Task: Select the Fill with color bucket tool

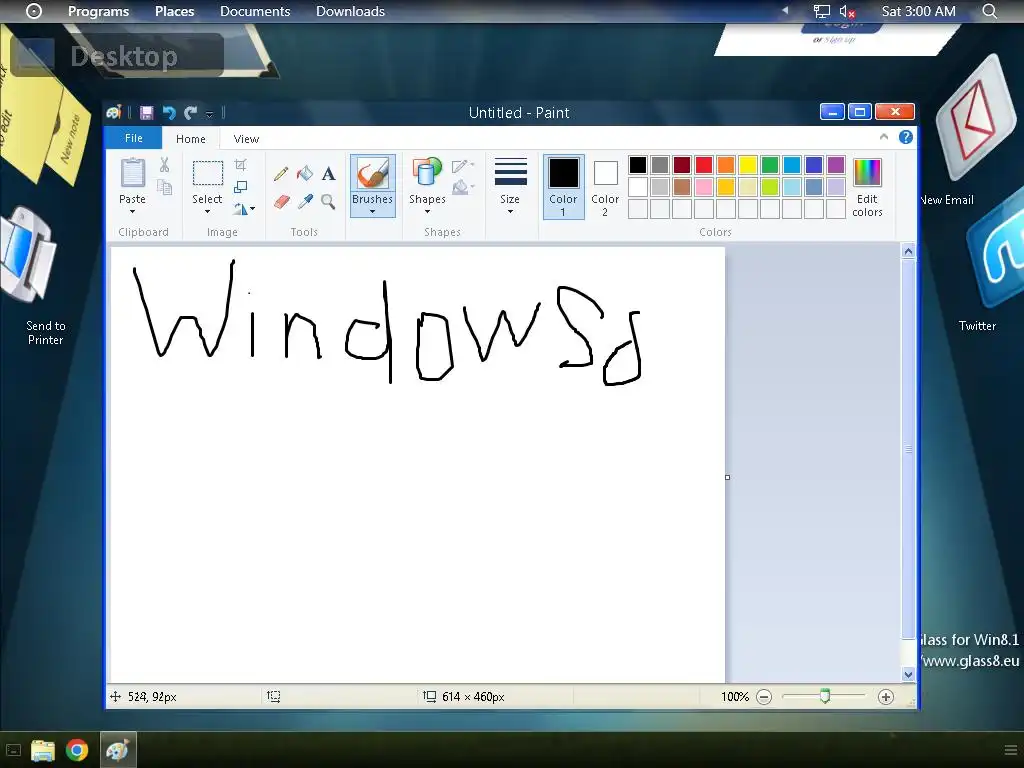Action: [304, 174]
